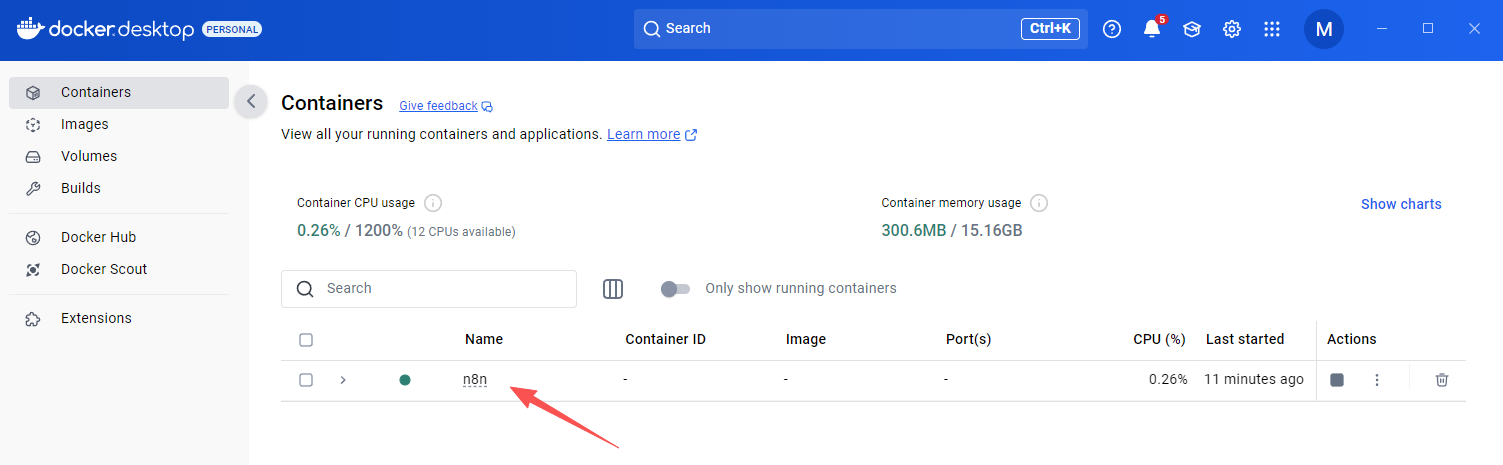The image size is (1503, 465).
Task: Open the notifications bell icon
Action: [1152, 29]
